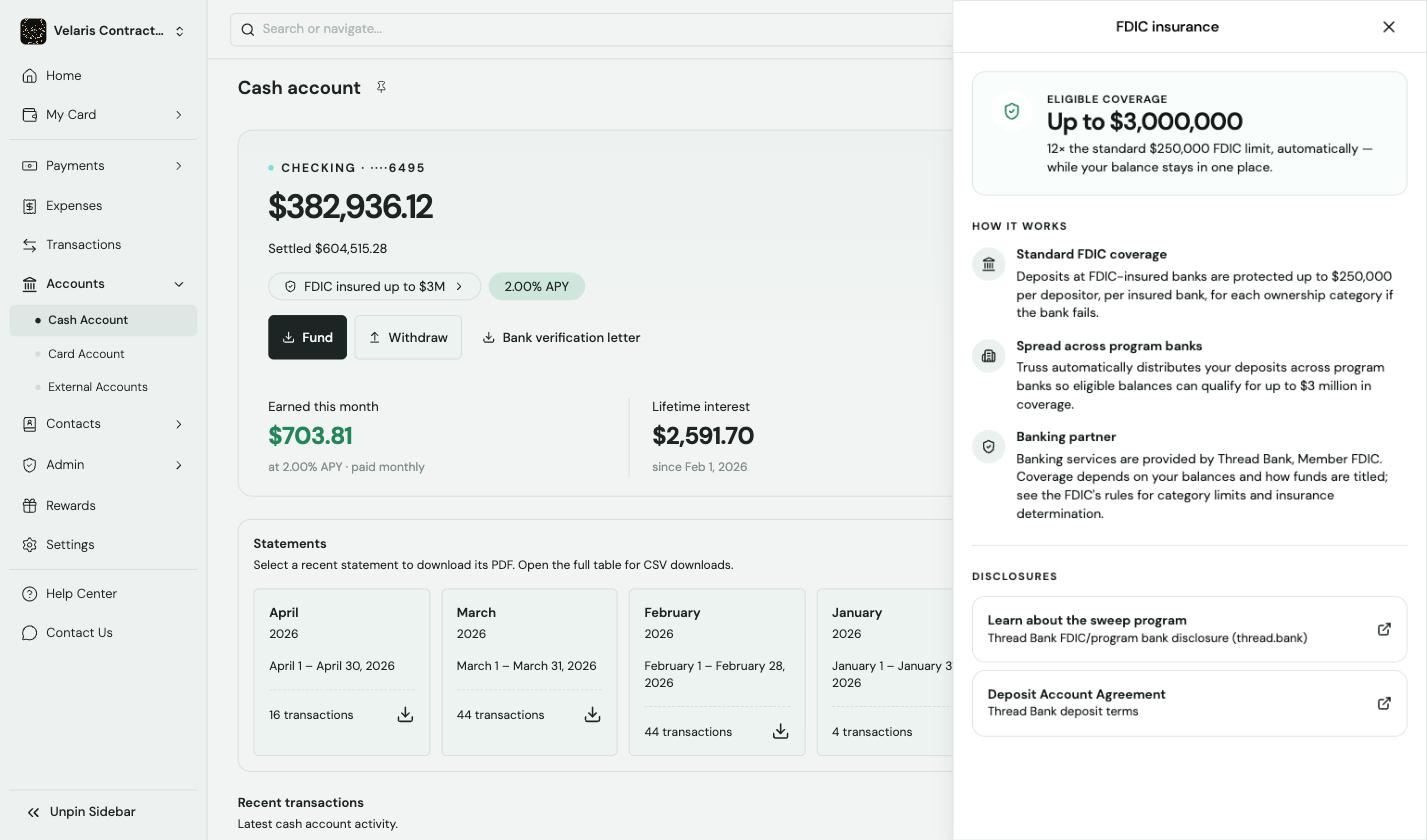
Task: Collapse the Accounts section
Action: (179, 284)
